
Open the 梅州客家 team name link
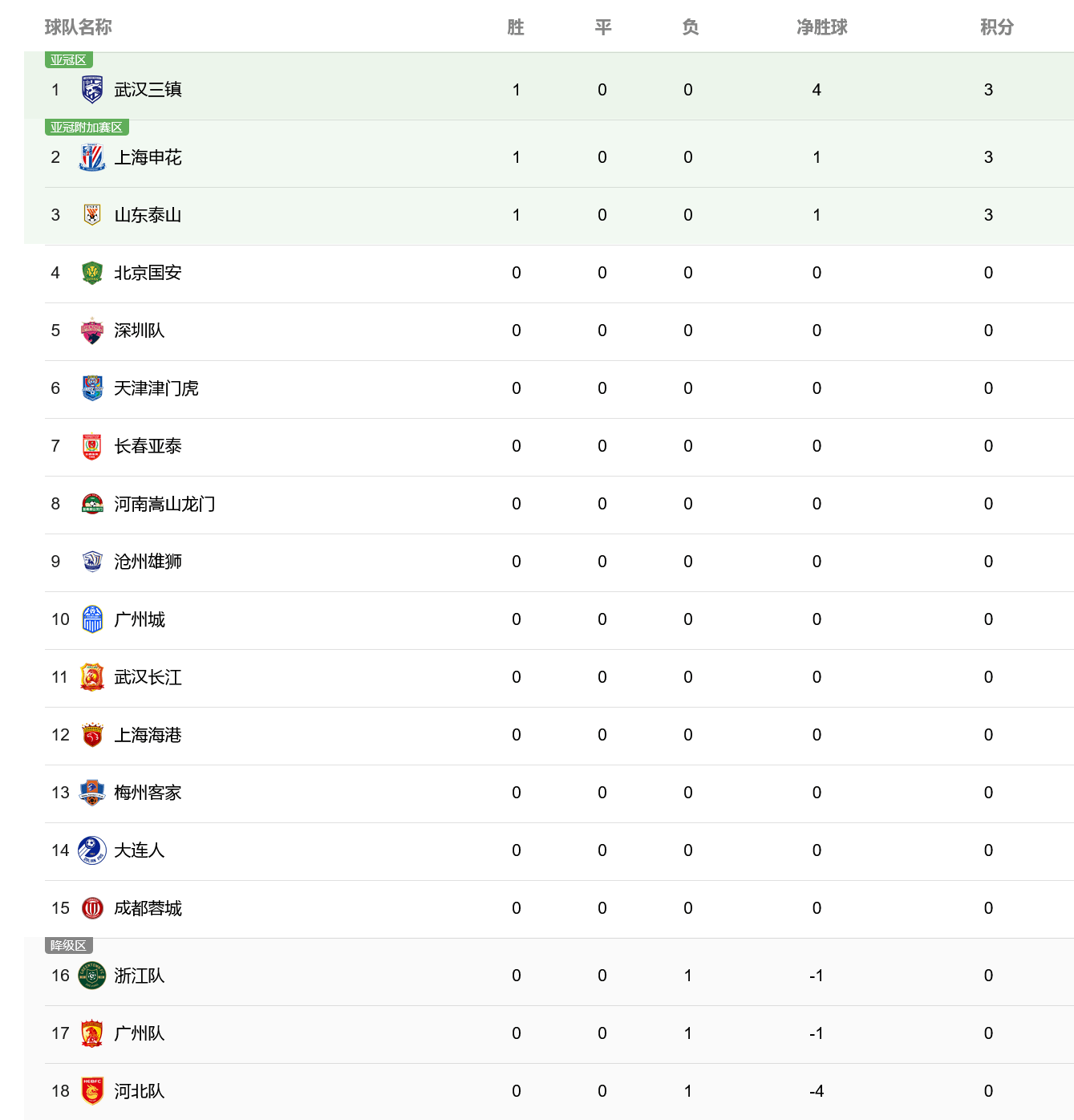[148, 793]
